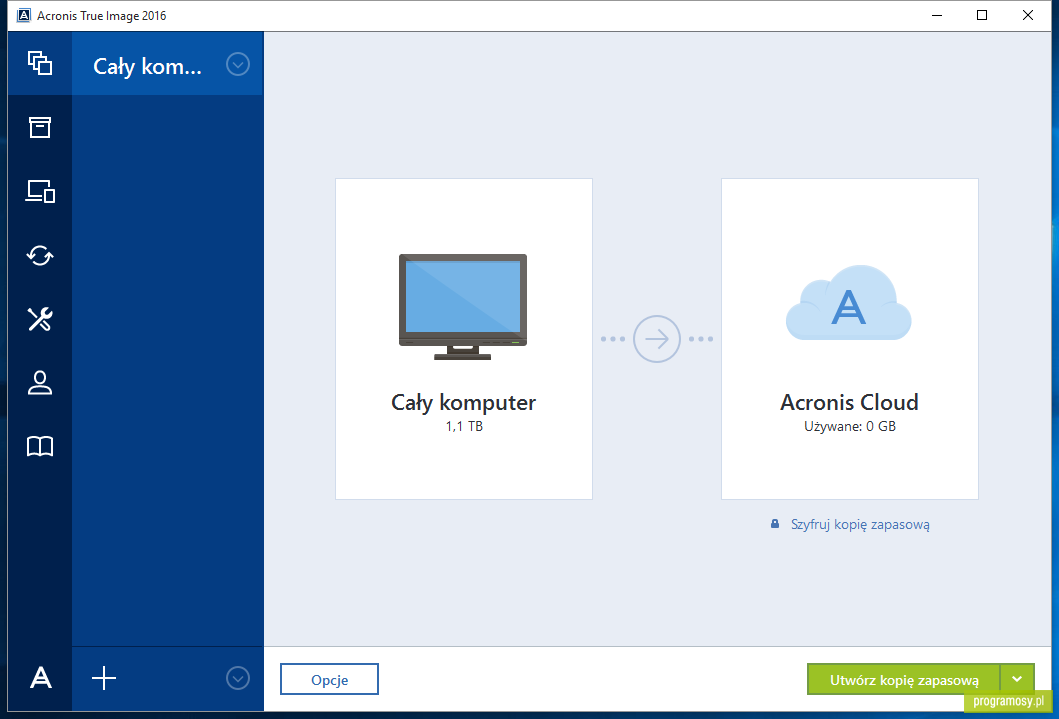1059x719 pixels.
Task: Click the 1,1 TB size text
Action: click(x=464, y=426)
